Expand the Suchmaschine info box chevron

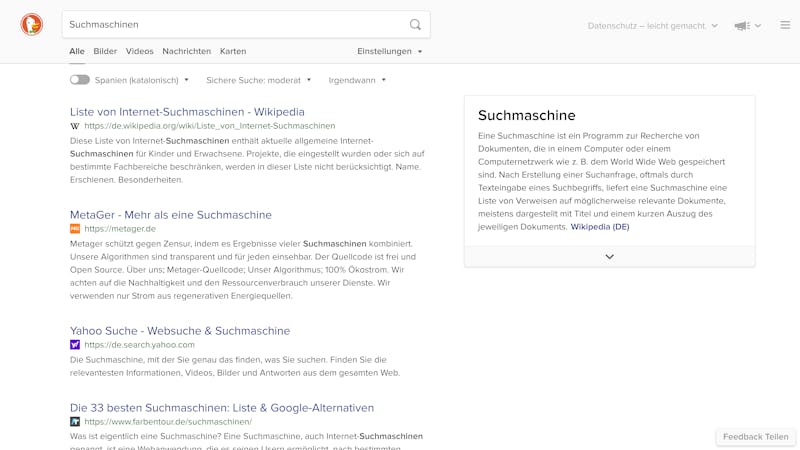[x=609, y=257]
